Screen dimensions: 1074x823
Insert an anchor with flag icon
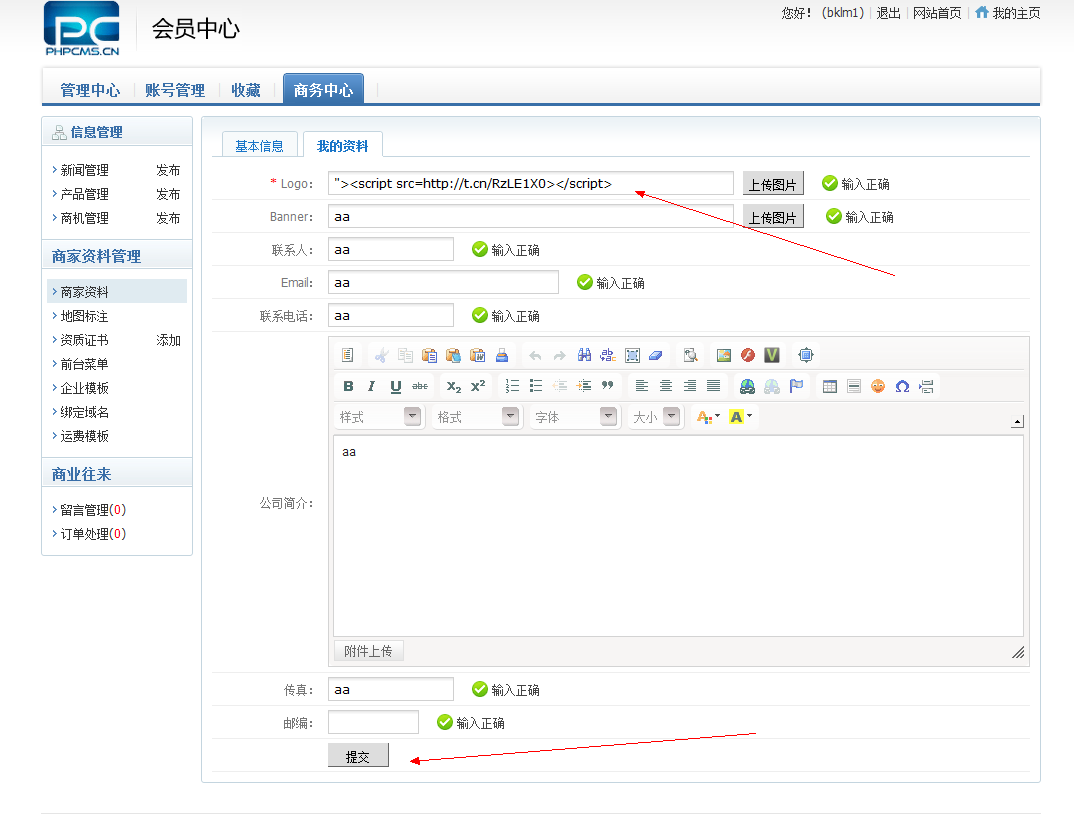(796, 386)
